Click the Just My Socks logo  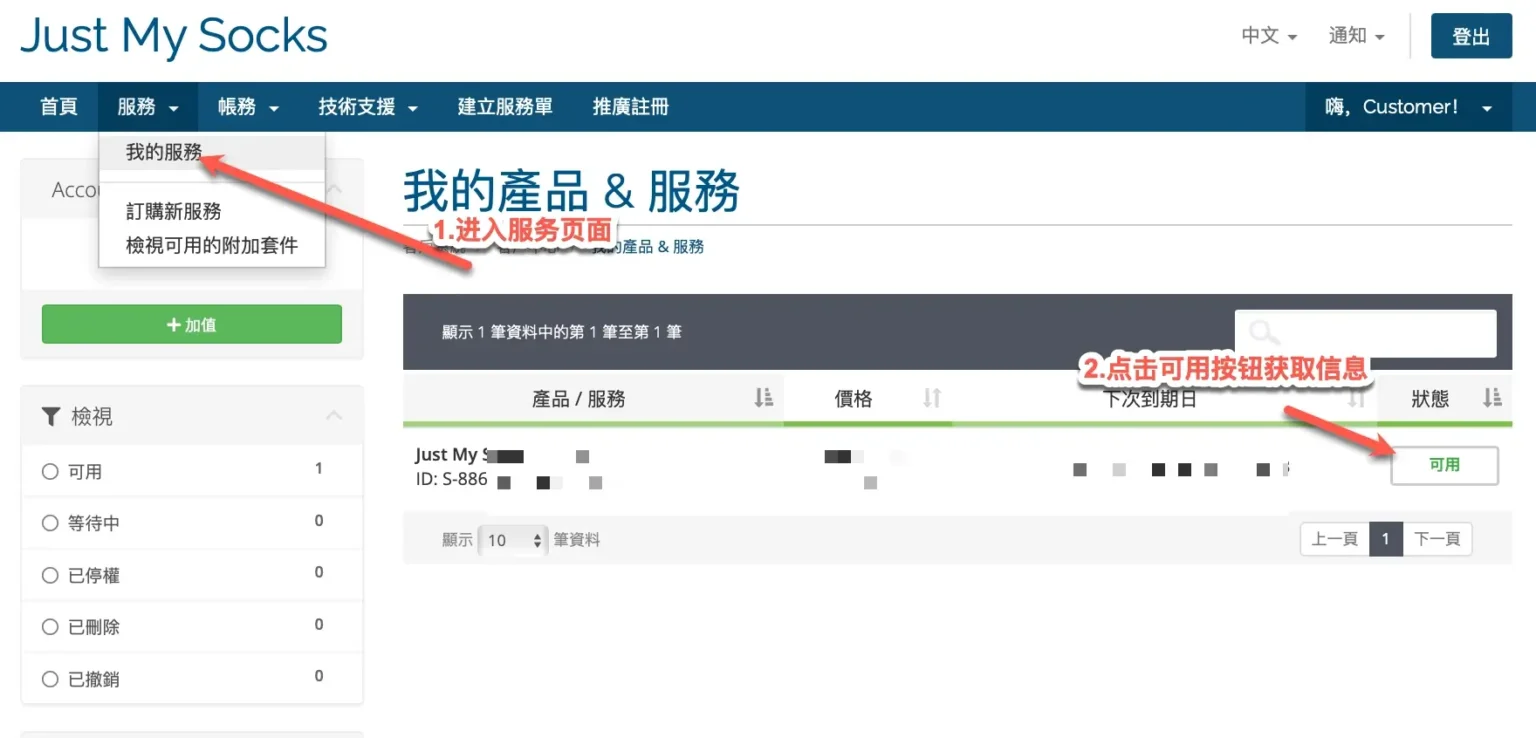pyautogui.click(x=174, y=37)
